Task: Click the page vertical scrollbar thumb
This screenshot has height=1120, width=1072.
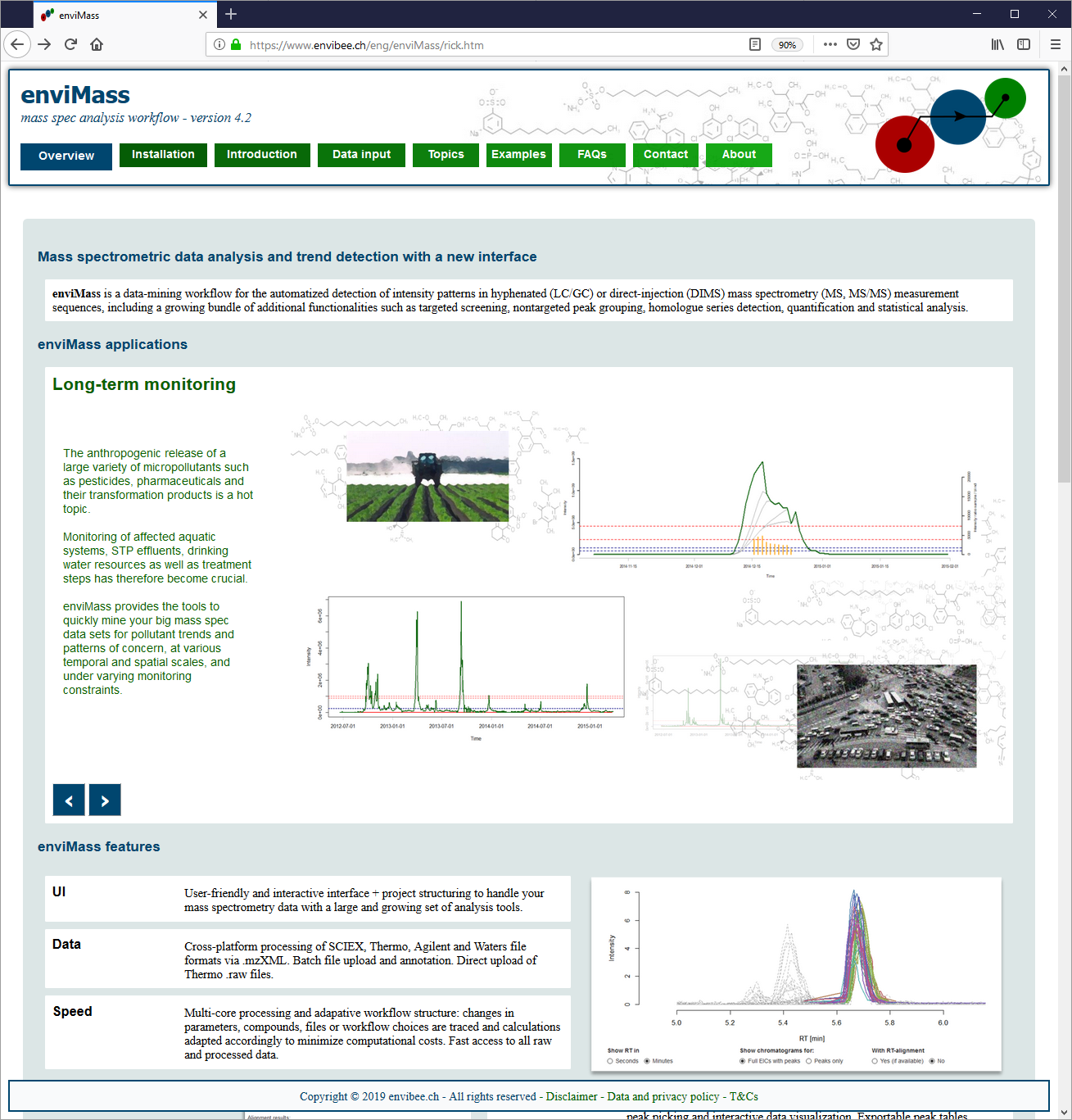Action: tap(1064, 279)
